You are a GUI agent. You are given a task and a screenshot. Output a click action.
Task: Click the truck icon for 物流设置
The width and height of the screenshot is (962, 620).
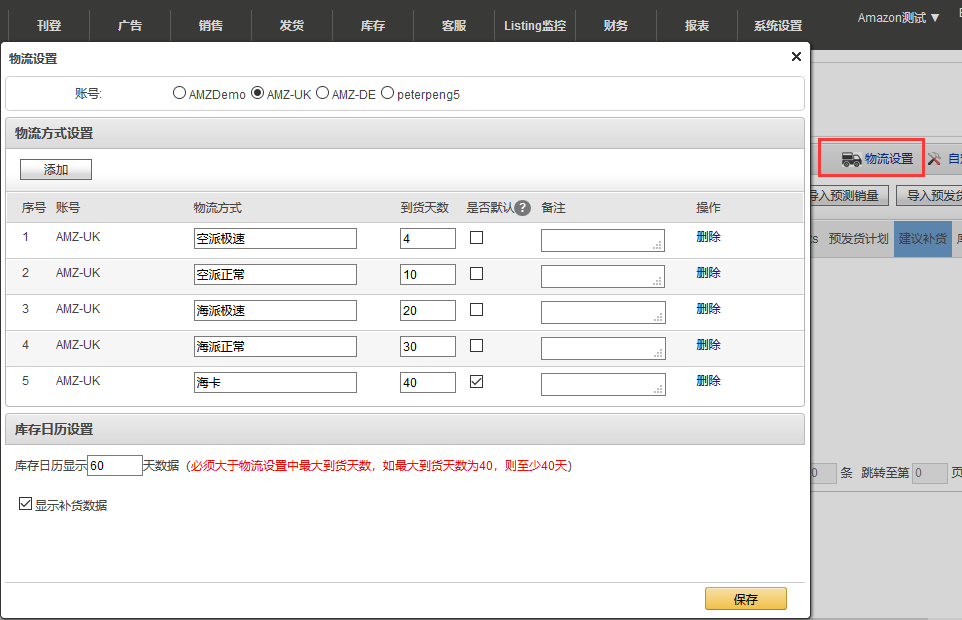point(851,159)
